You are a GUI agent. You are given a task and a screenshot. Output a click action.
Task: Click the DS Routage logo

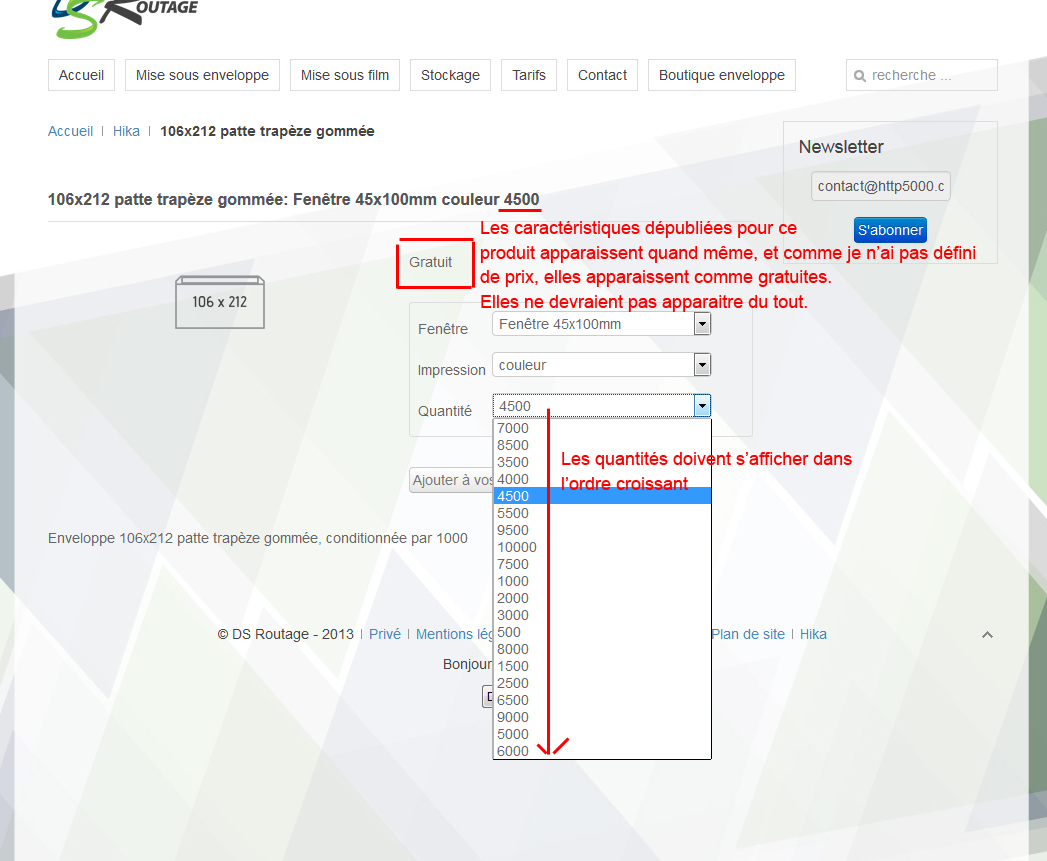(124, 18)
